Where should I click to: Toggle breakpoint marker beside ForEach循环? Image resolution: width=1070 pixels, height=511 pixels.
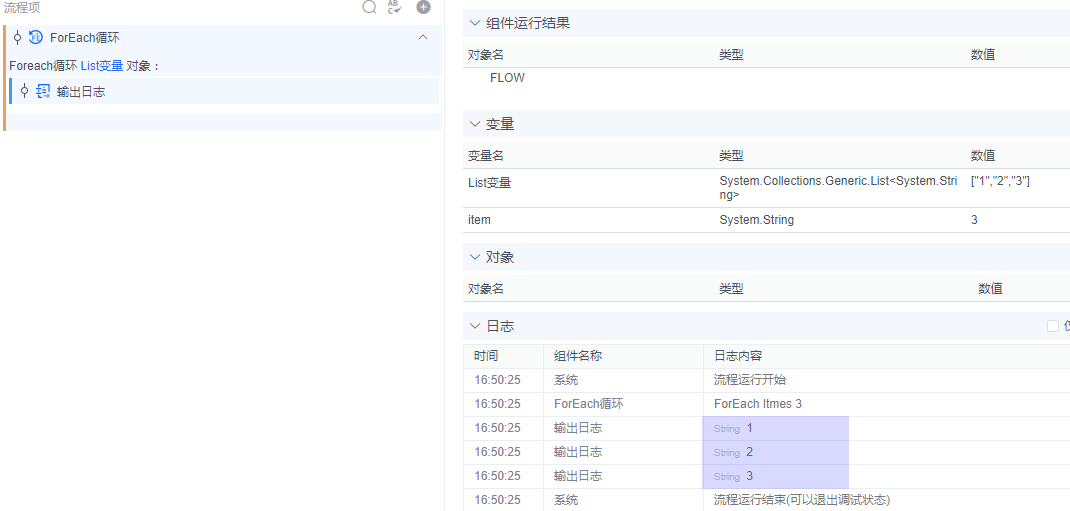(18, 38)
